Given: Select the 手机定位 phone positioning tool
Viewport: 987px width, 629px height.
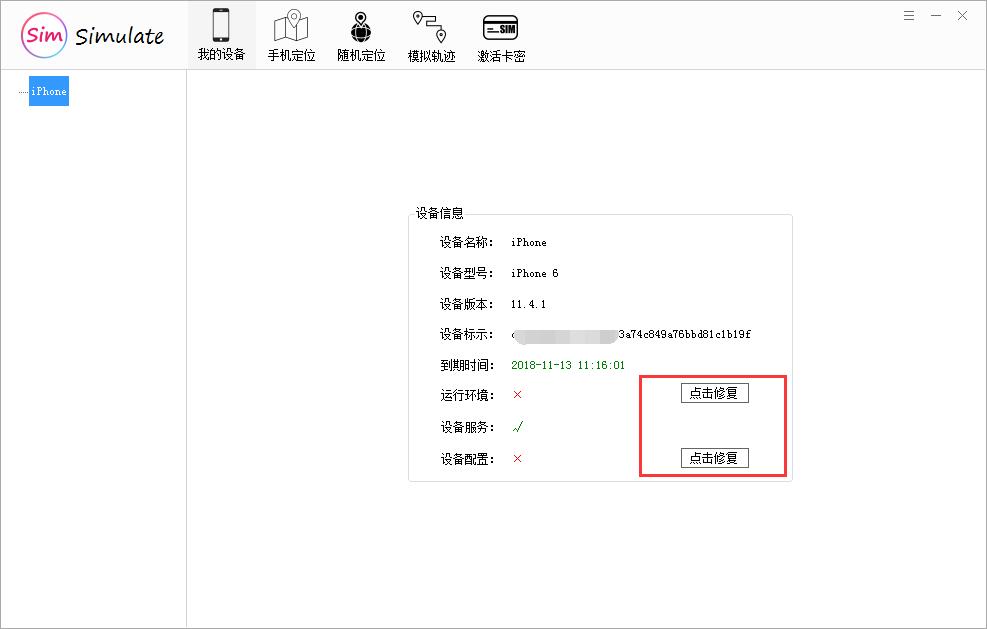Looking at the screenshot, I should (291, 33).
